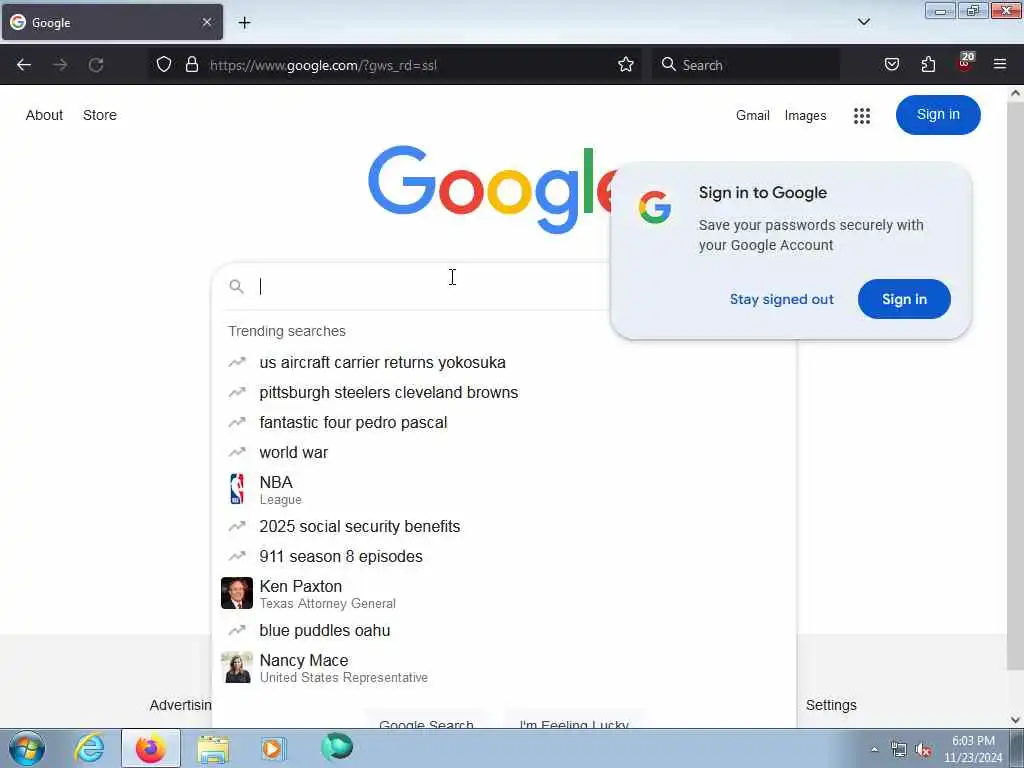The width and height of the screenshot is (1024, 768).
Task: Click the Firefox address bar URL
Action: [x=323, y=65]
